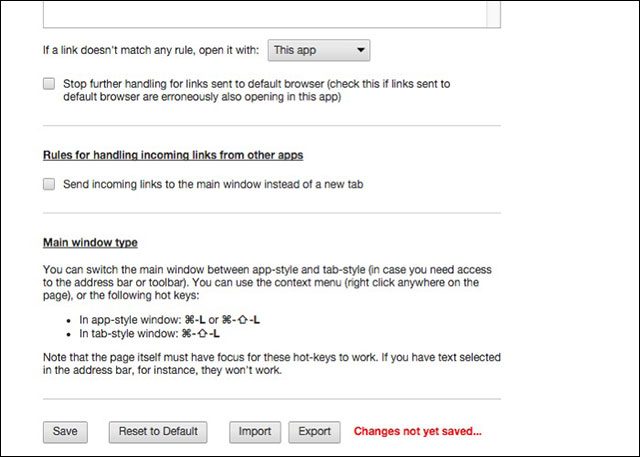This screenshot has width=640, height=457.
Task: Enable "Stop further handling" for default browser links
Action: (x=49, y=84)
